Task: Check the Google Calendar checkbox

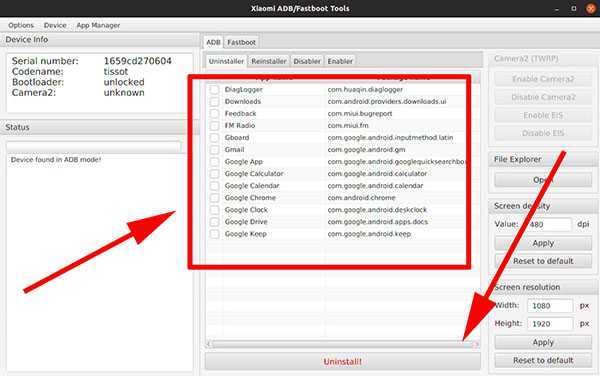Action: pos(214,186)
